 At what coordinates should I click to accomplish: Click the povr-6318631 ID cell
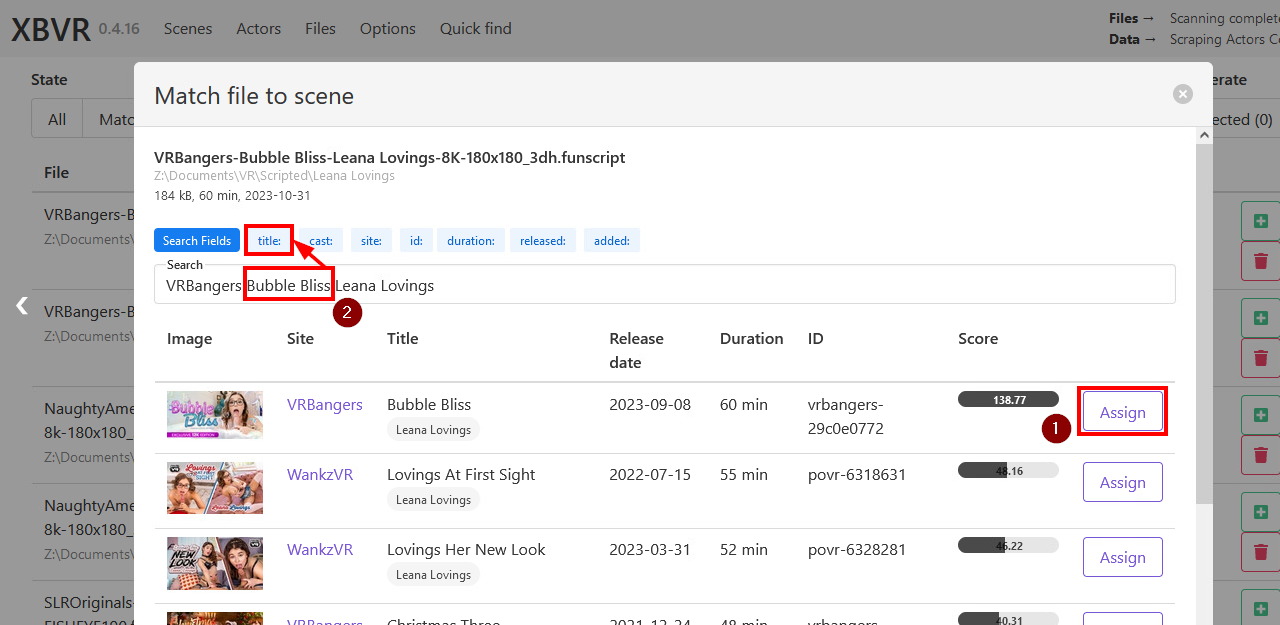click(x=857, y=474)
